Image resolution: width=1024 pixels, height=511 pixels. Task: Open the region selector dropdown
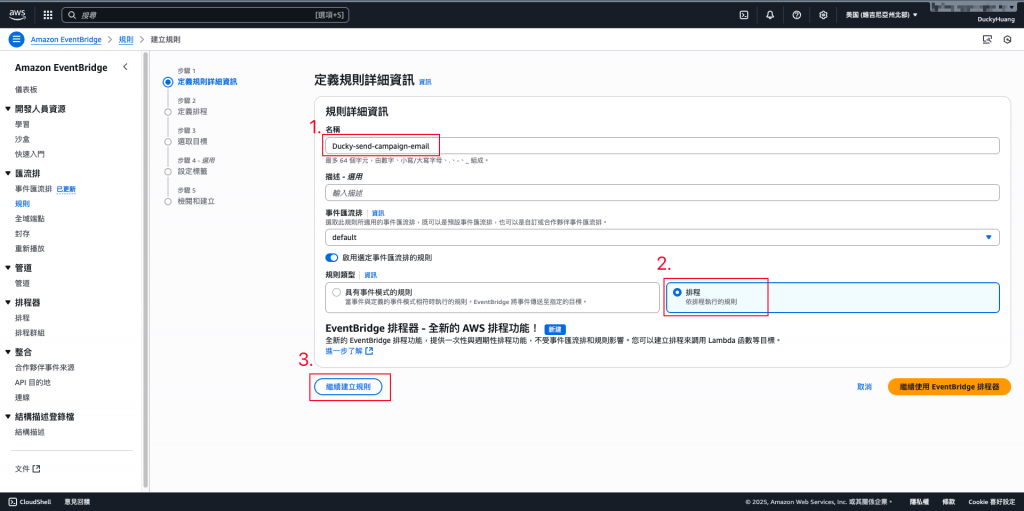pyautogui.click(x=881, y=14)
